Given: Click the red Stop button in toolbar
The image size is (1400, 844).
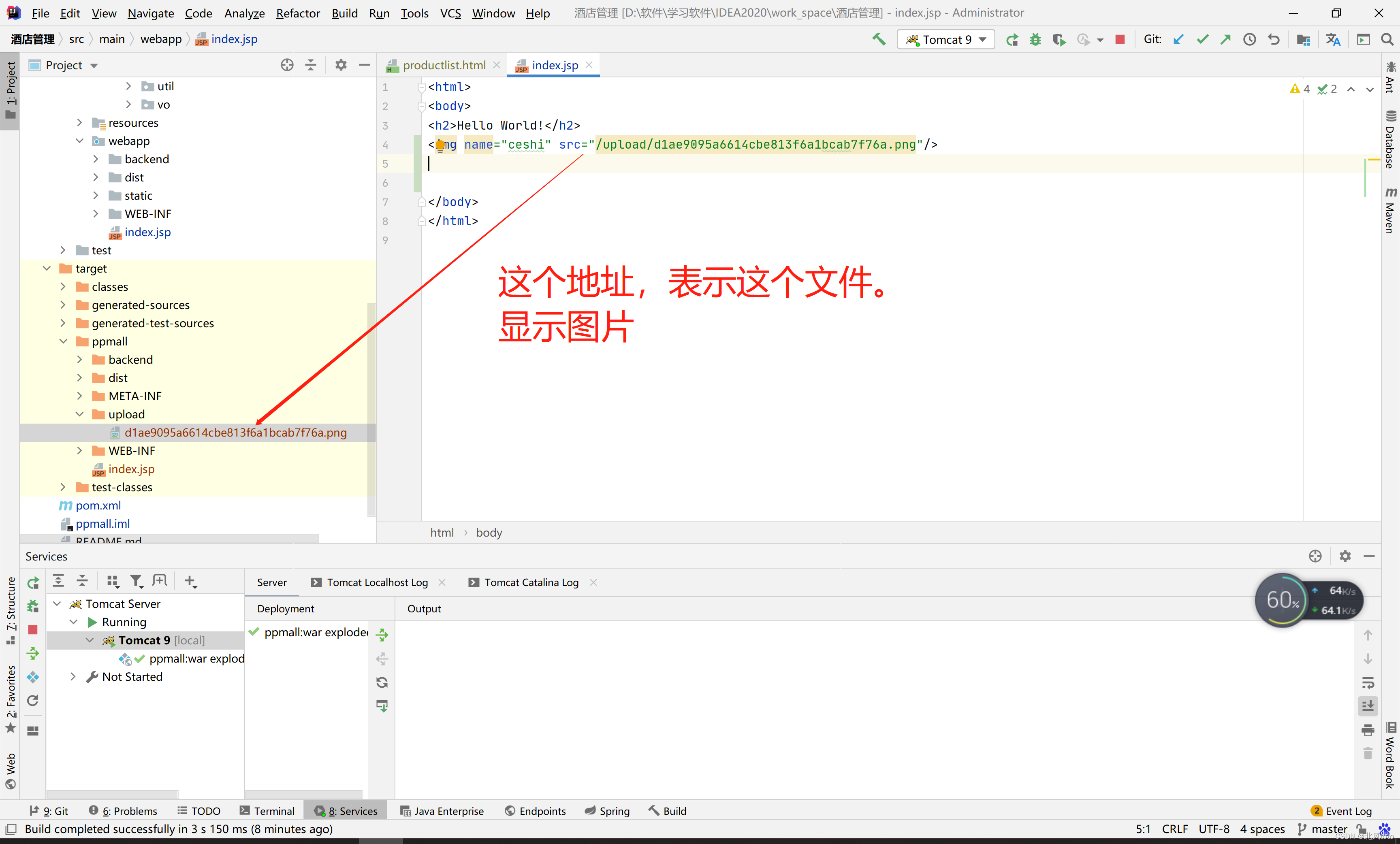Looking at the screenshot, I should point(1120,39).
